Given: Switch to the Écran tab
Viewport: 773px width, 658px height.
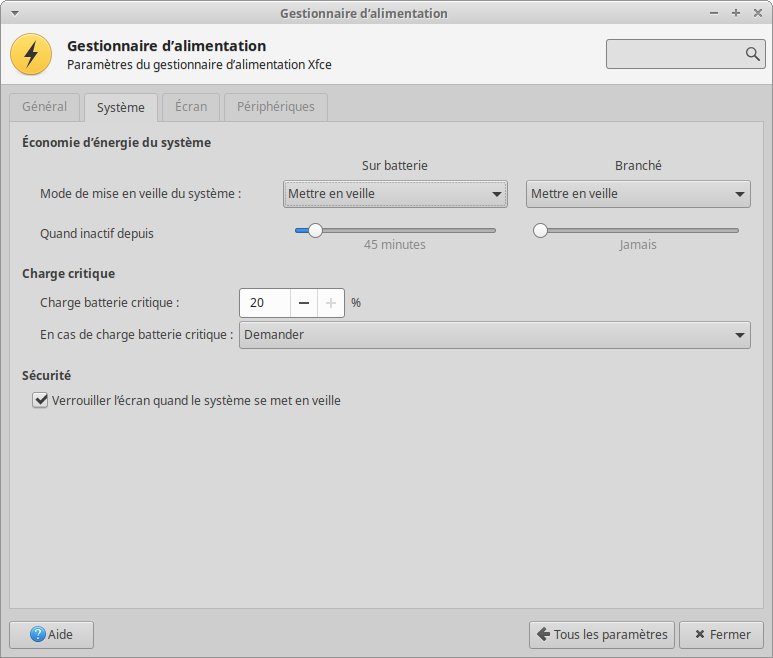Looking at the screenshot, I should (x=190, y=107).
